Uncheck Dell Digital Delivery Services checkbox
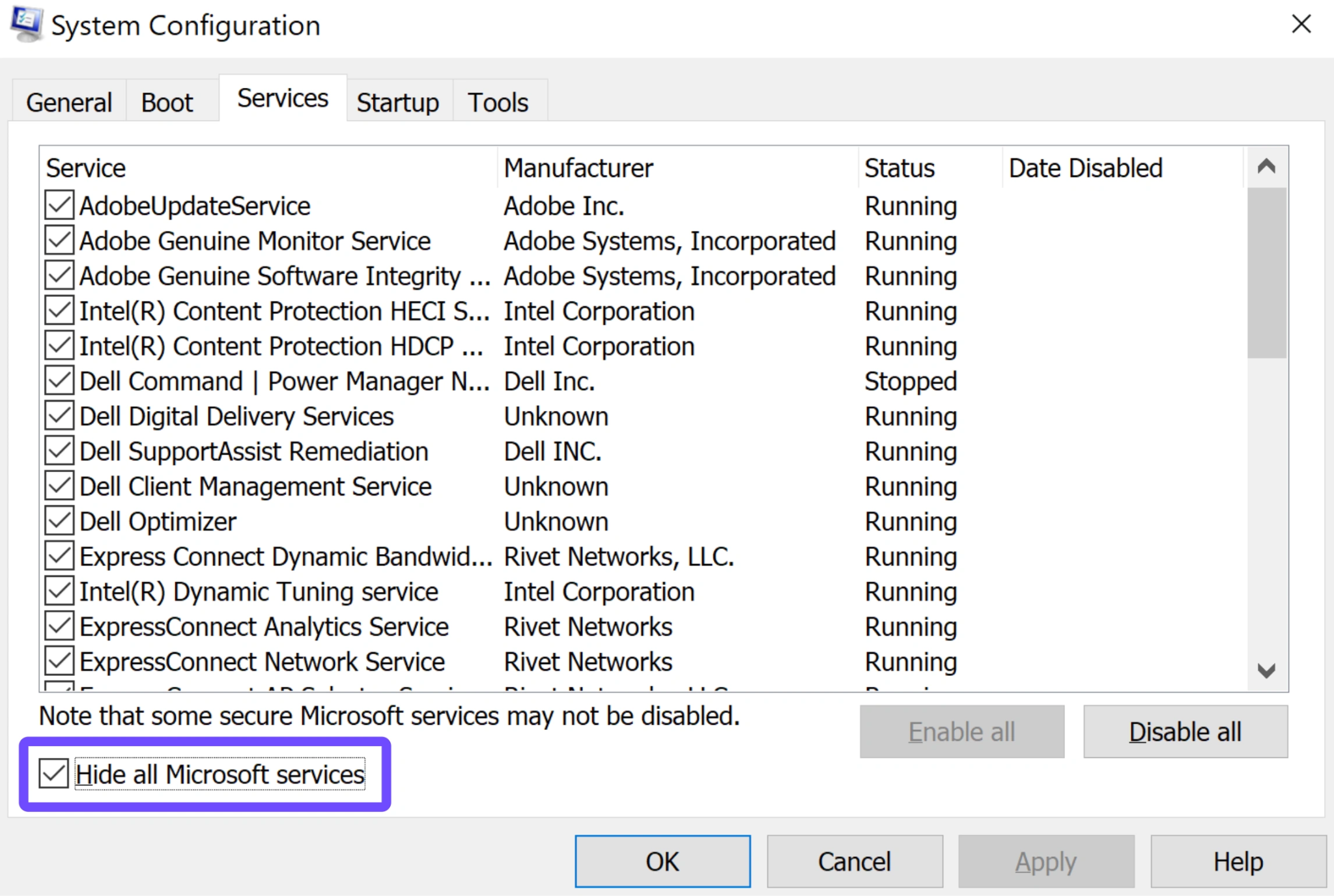Screen dimensions: 1334x896 [x=59, y=416]
